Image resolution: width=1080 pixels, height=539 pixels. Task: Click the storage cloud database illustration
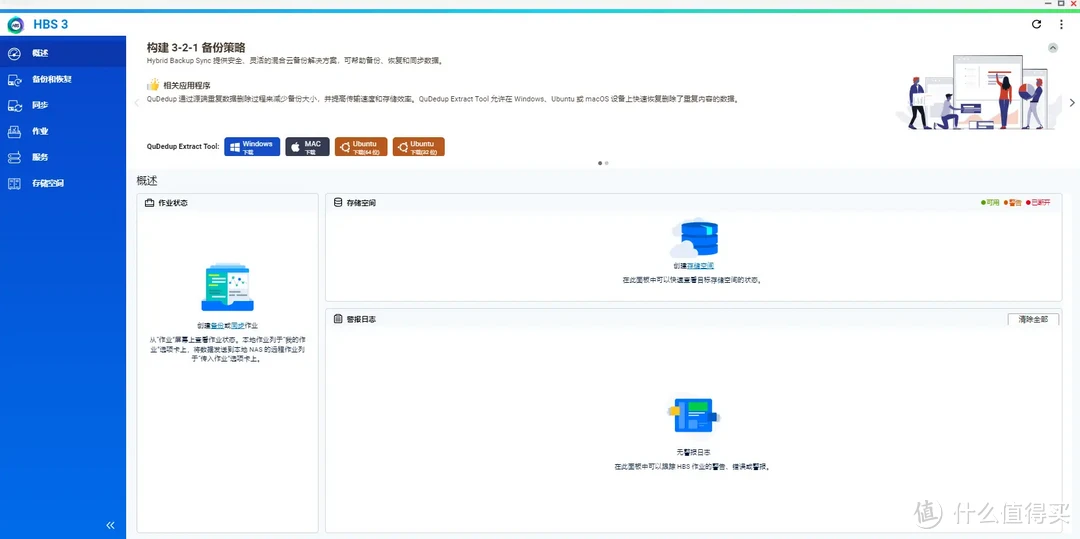click(694, 238)
